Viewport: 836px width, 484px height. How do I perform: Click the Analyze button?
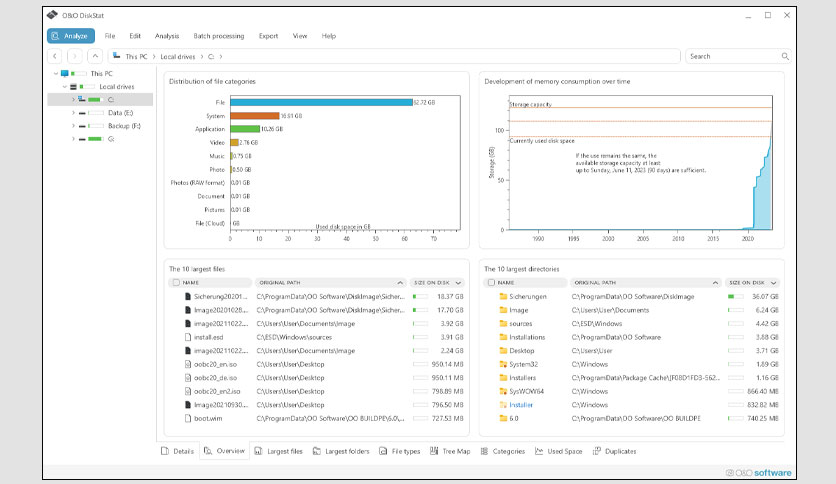click(x=71, y=36)
